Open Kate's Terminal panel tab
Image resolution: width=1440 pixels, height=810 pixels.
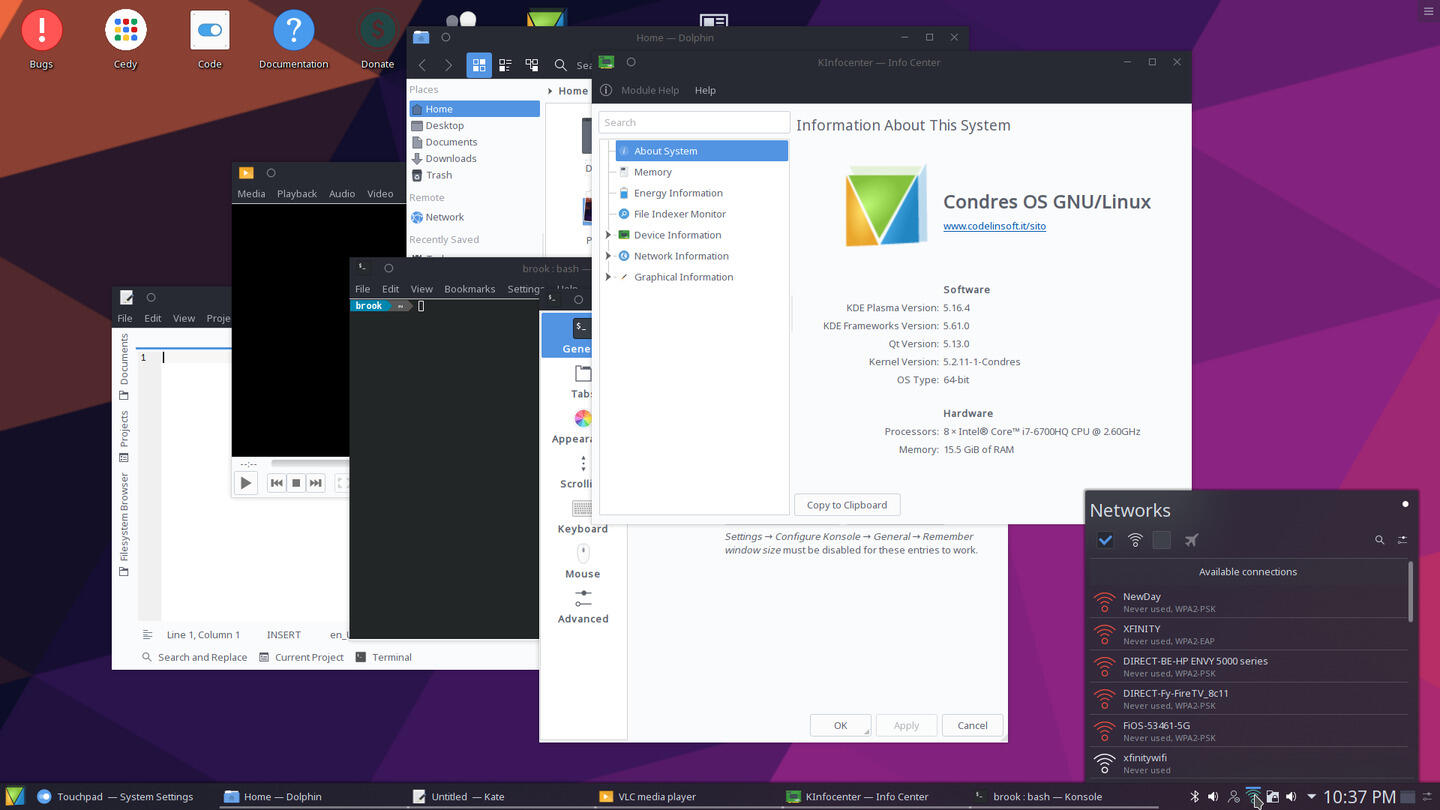tap(383, 657)
